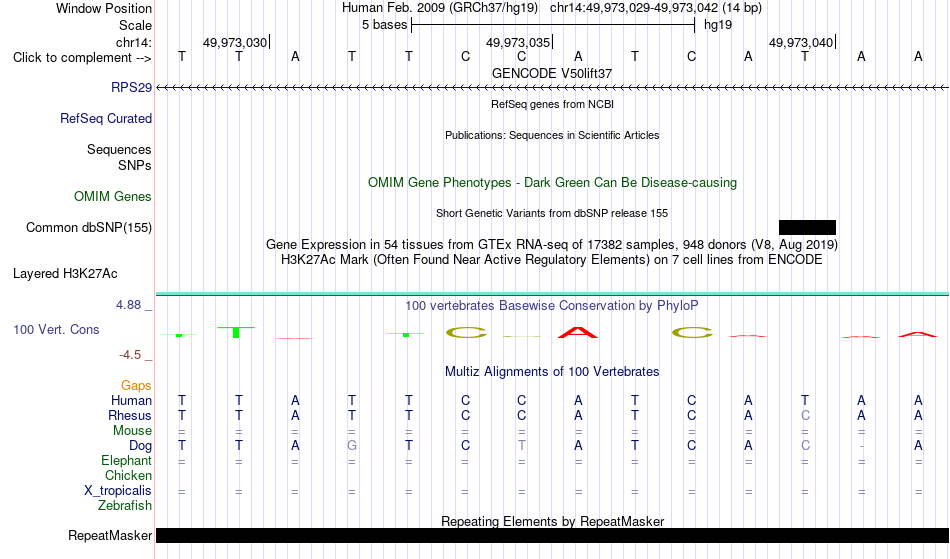Click the 49,973,035 ruler position
Screen dimensions: 950x559
(517, 42)
